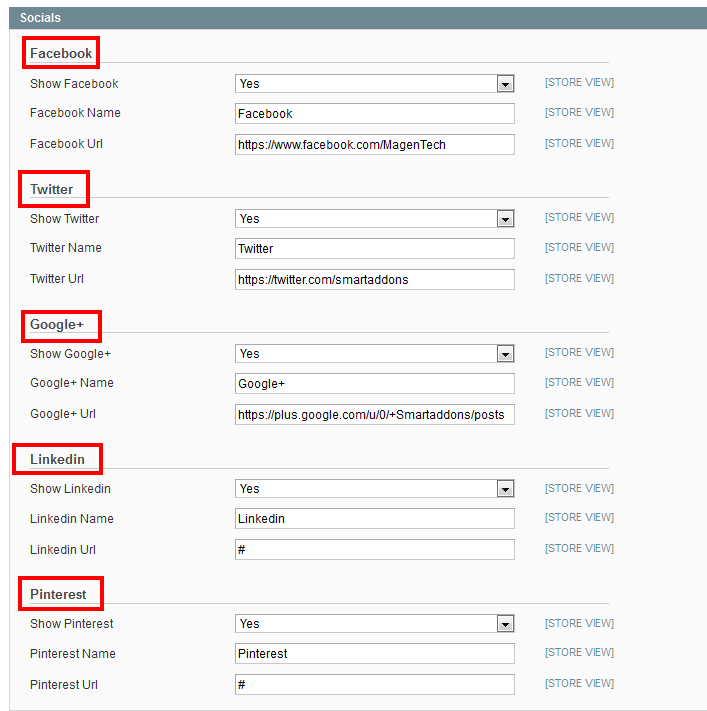Click the Linkedin group heading
Image resolution: width=707 pixels, height=711 pixels.
tap(57, 459)
